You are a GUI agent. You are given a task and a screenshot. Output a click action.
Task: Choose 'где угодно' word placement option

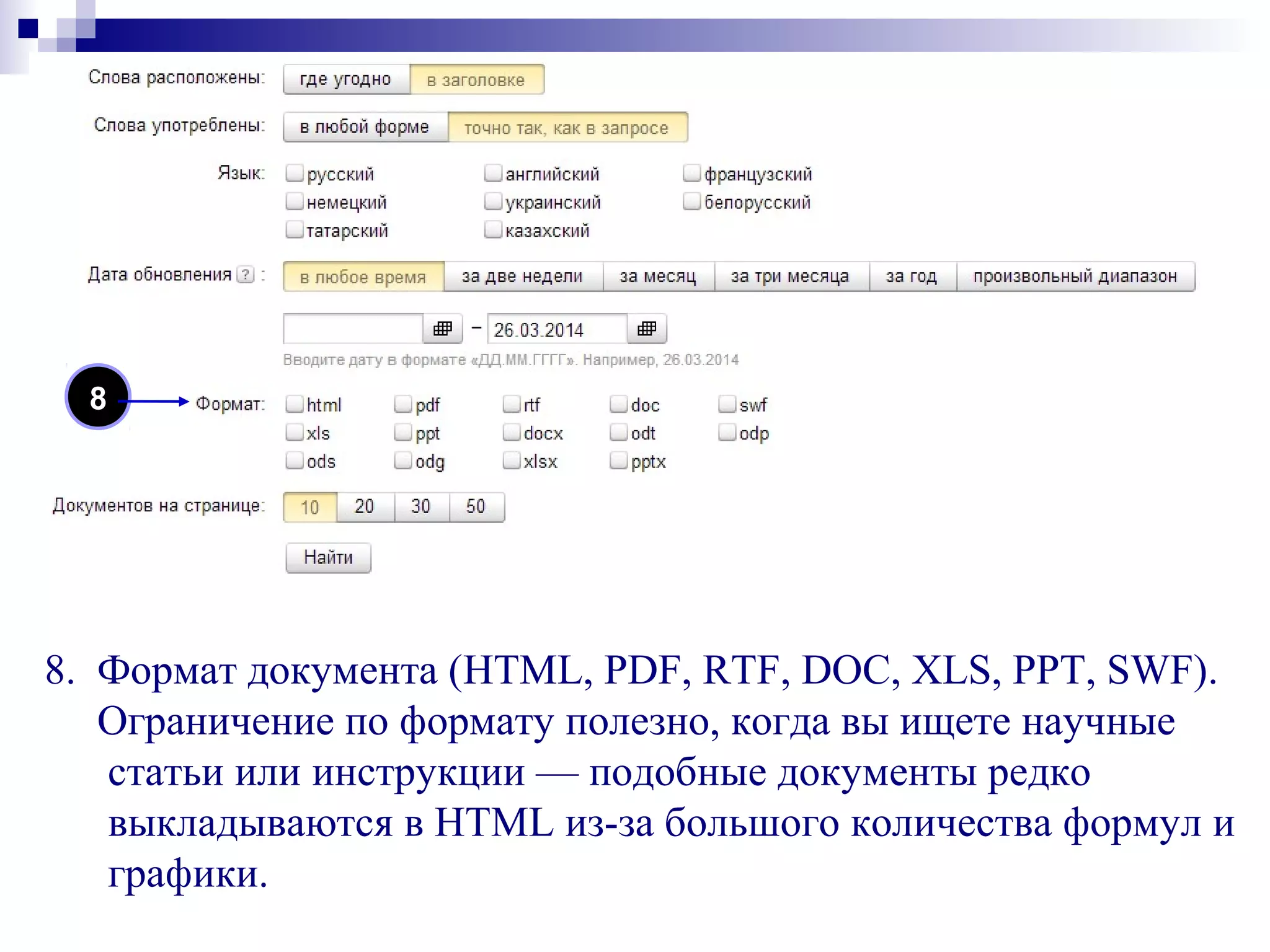point(347,79)
